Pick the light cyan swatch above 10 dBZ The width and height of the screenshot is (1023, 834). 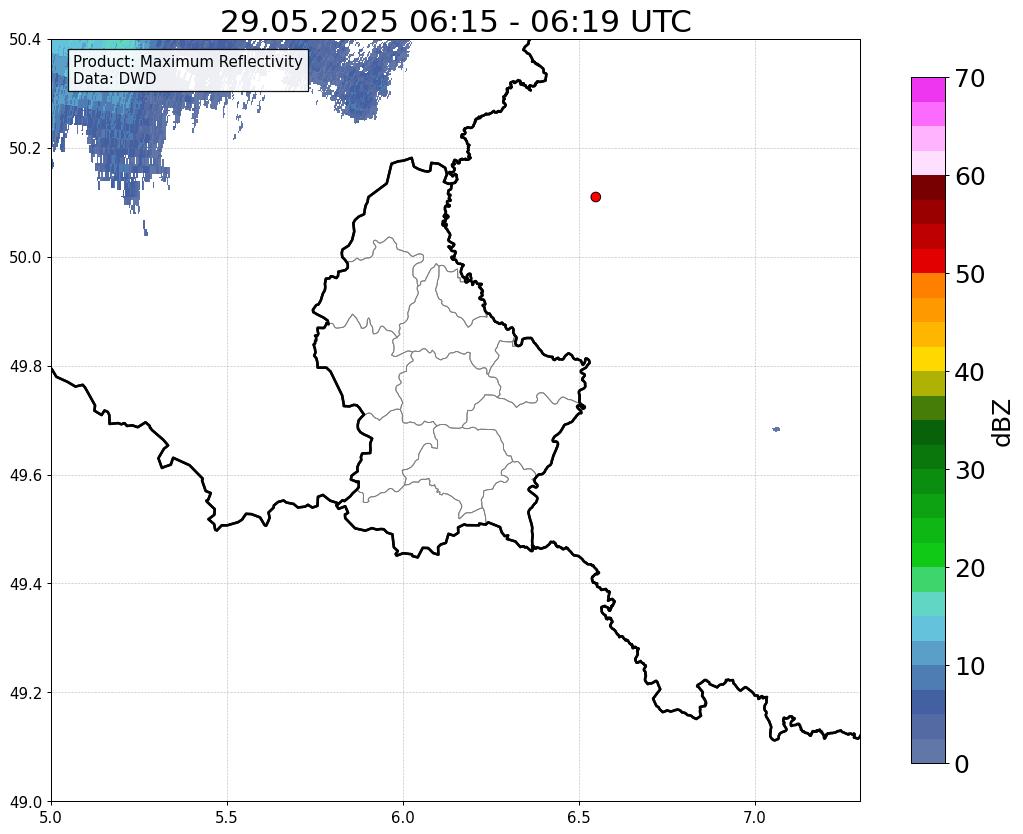pyautogui.click(x=928, y=628)
